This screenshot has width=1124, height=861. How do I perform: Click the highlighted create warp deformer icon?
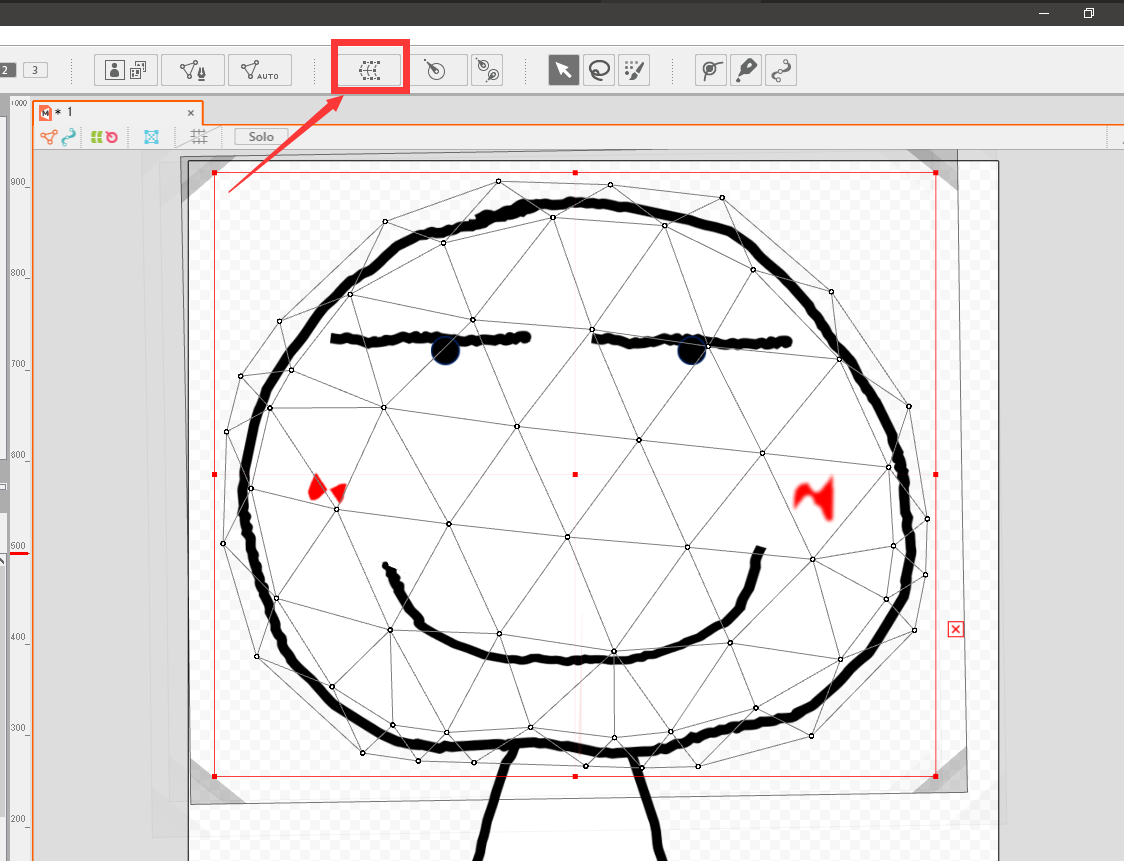point(370,70)
